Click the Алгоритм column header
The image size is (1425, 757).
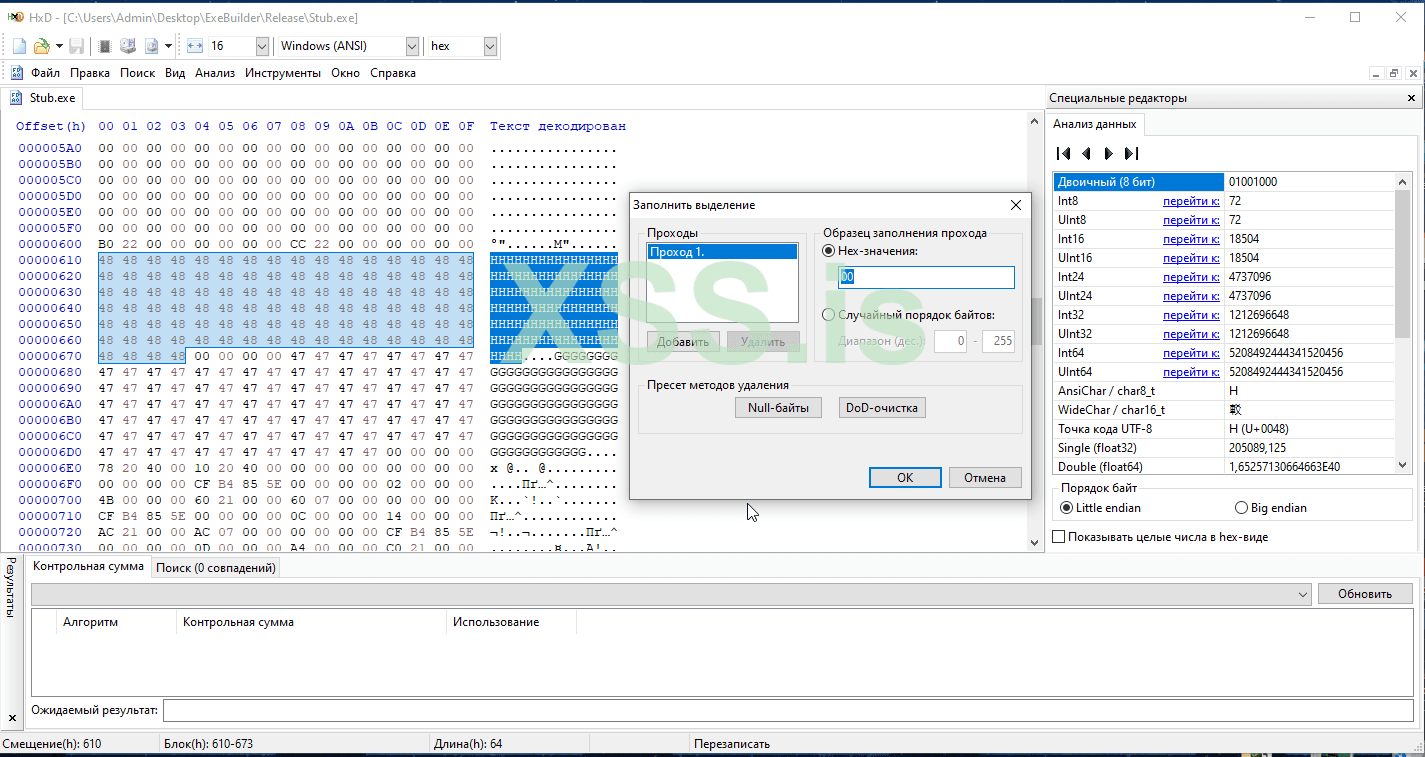(x=116, y=622)
